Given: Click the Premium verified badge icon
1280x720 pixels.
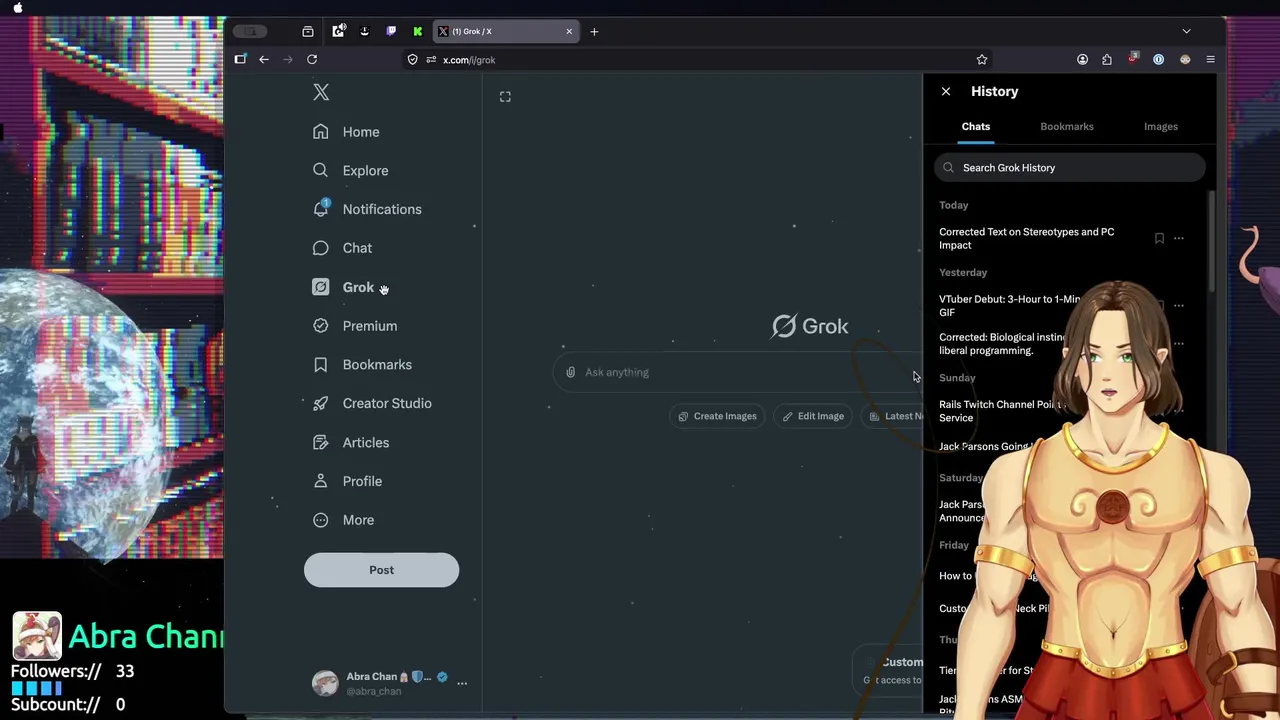Looking at the screenshot, I should 320,326.
